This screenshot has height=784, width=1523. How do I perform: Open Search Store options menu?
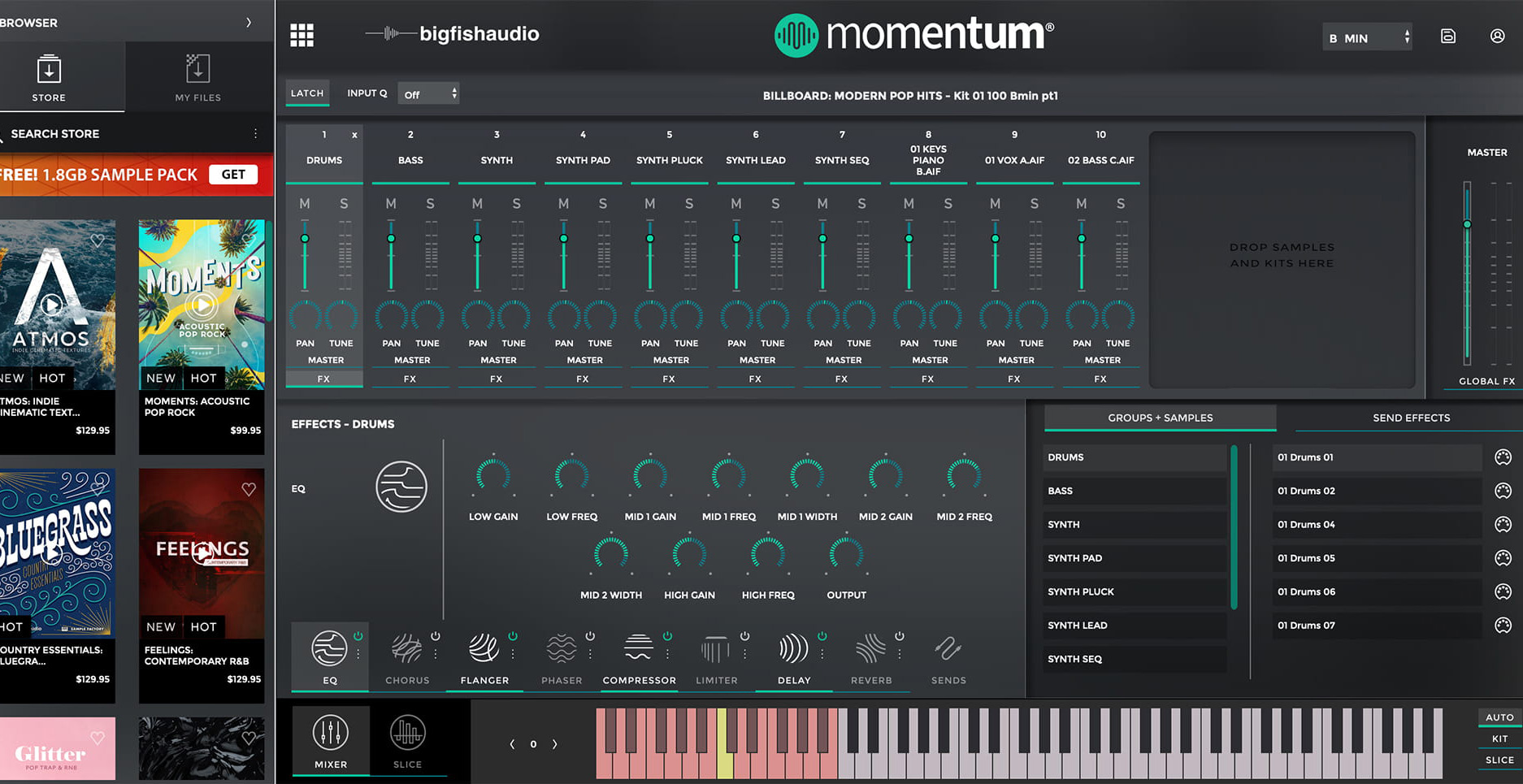(255, 134)
